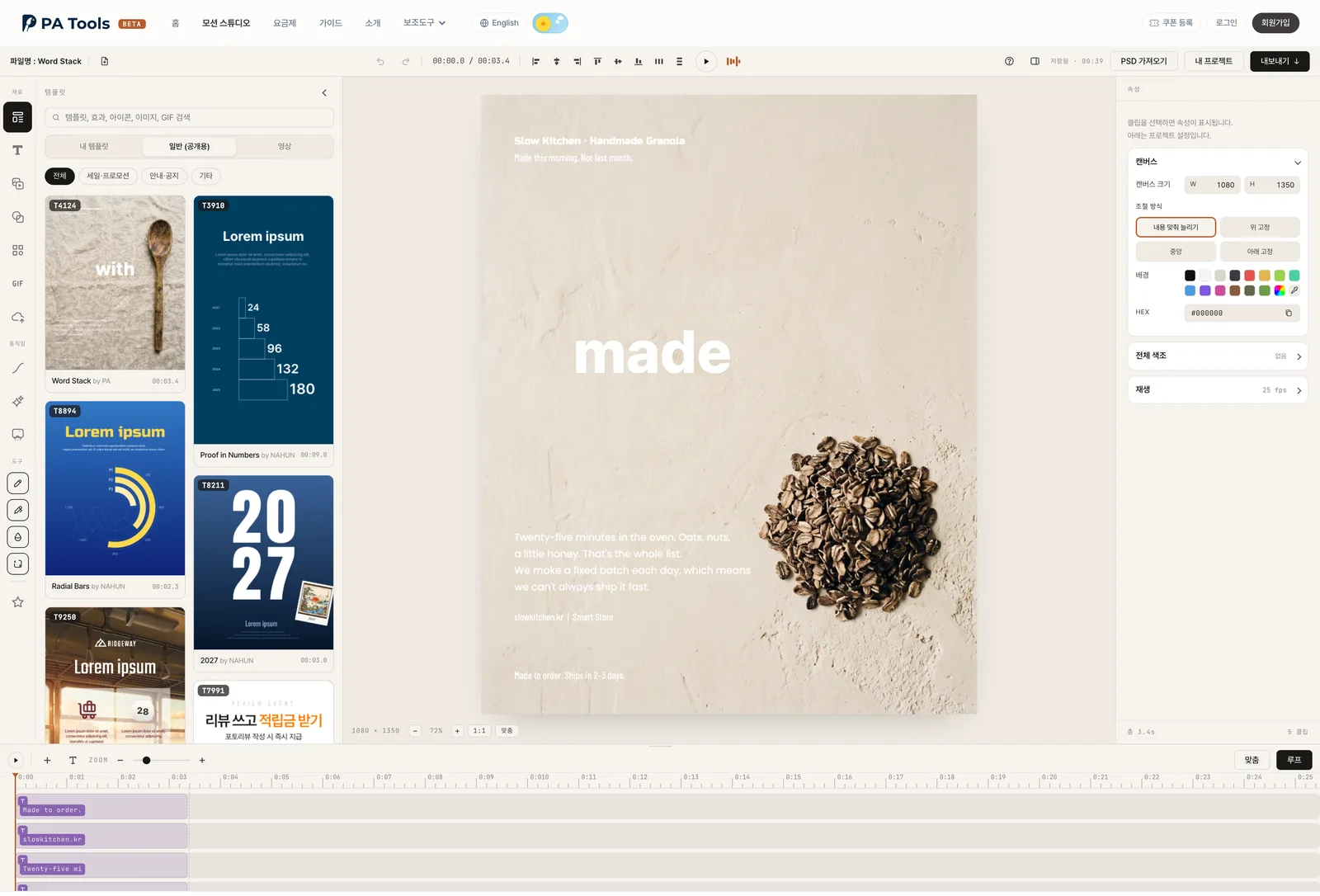Image resolution: width=1320 pixels, height=896 pixels.
Task: Select the '전체' filter chip
Action: [x=59, y=176]
